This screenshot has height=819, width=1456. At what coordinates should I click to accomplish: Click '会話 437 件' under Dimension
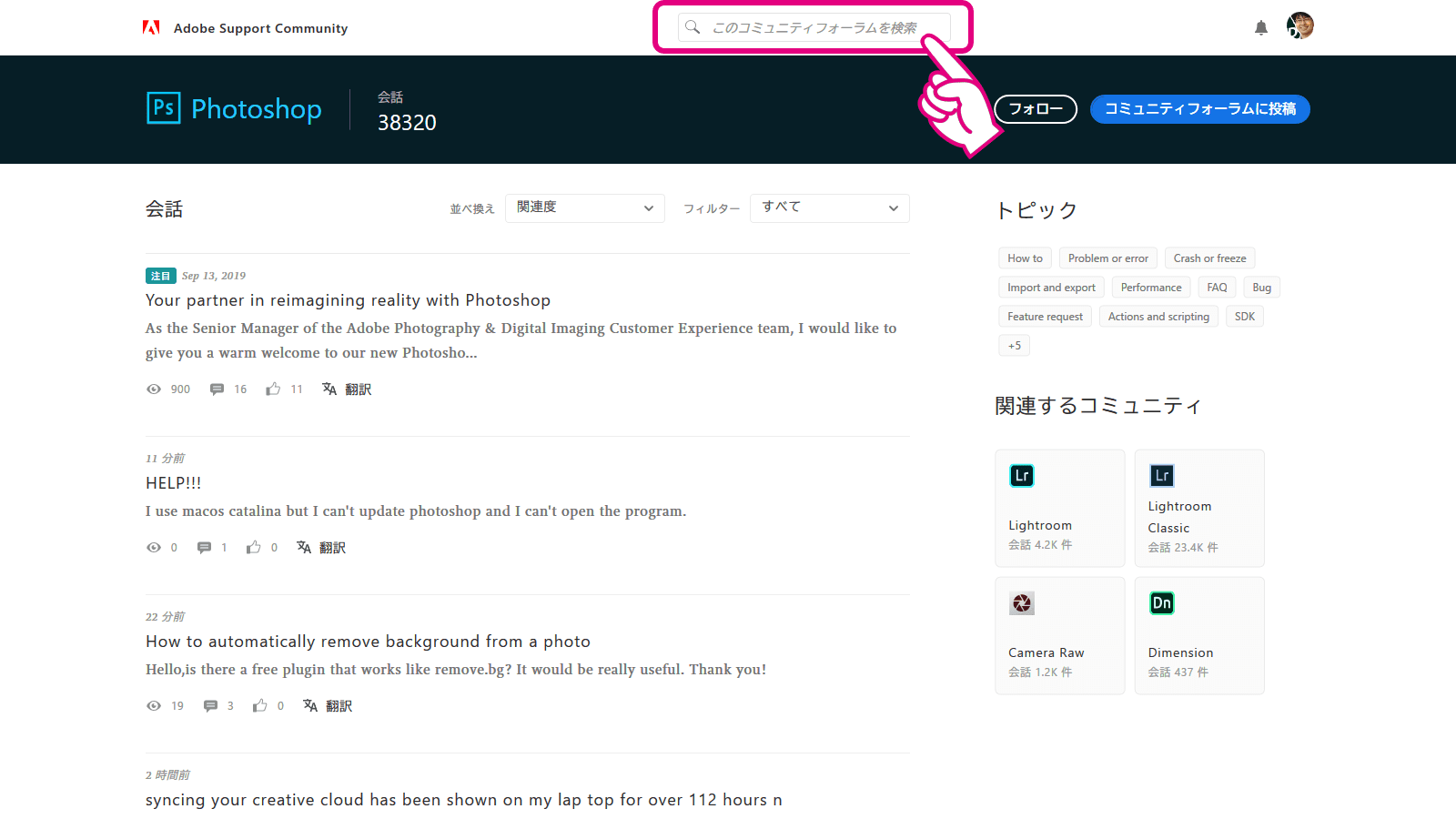point(1178,672)
